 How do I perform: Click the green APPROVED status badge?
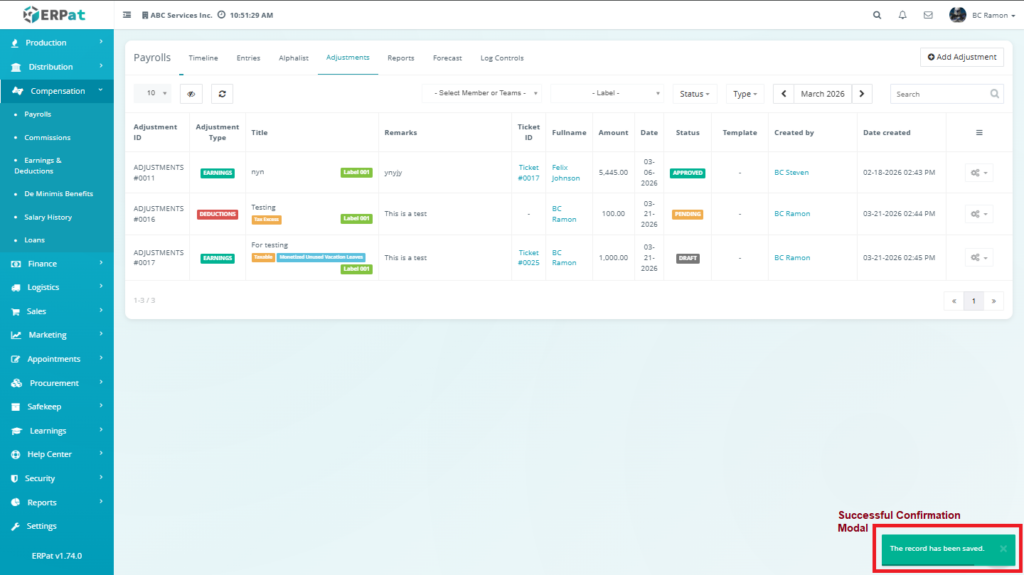coord(687,173)
